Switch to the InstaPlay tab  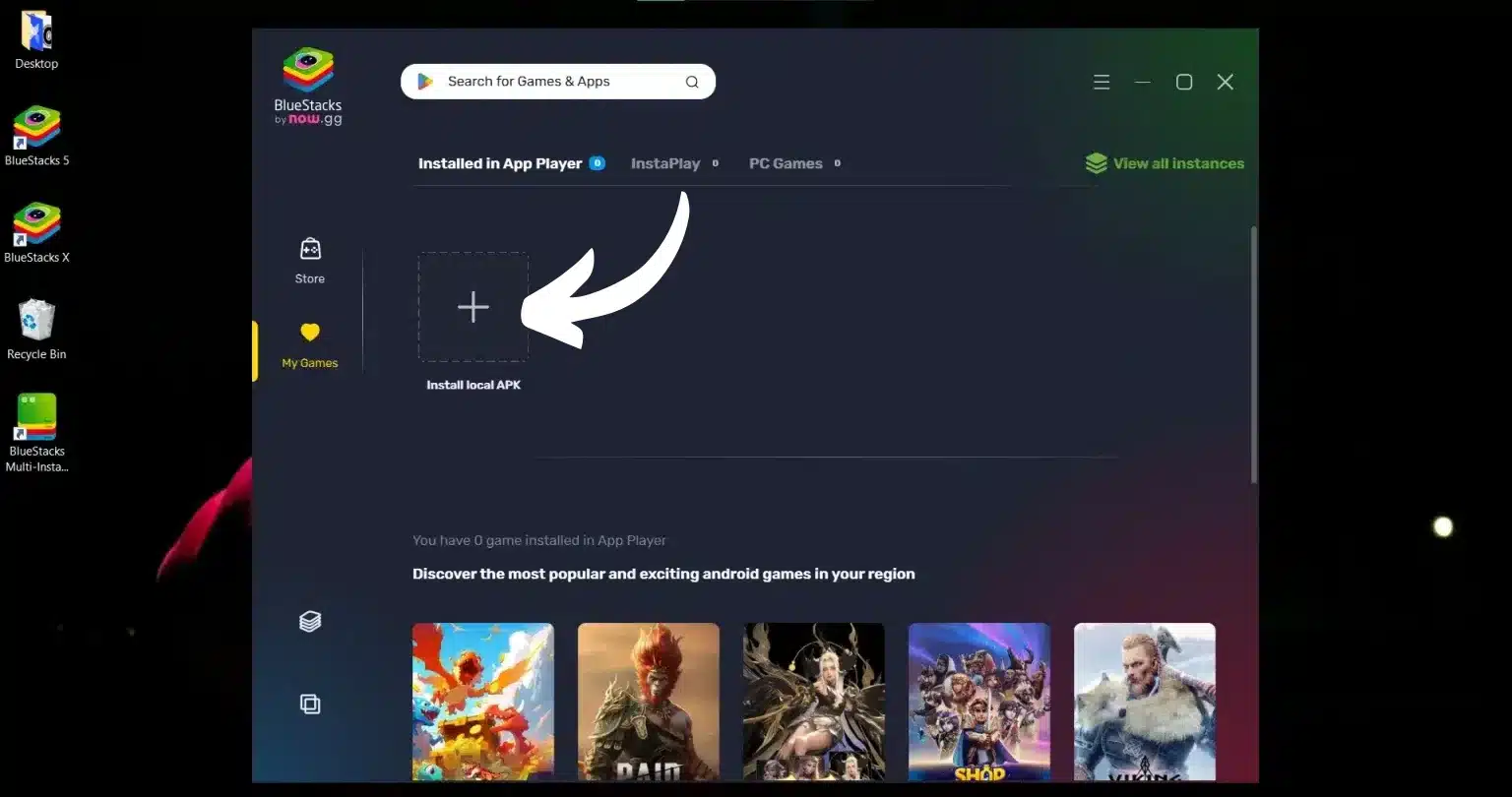(x=674, y=163)
